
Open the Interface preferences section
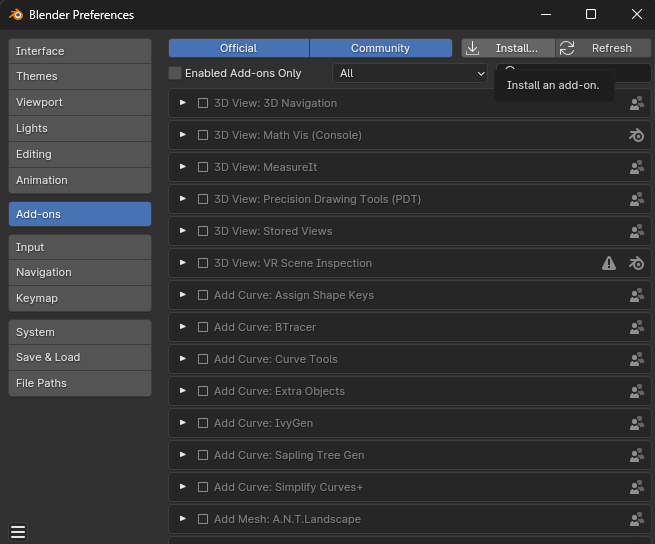point(80,51)
